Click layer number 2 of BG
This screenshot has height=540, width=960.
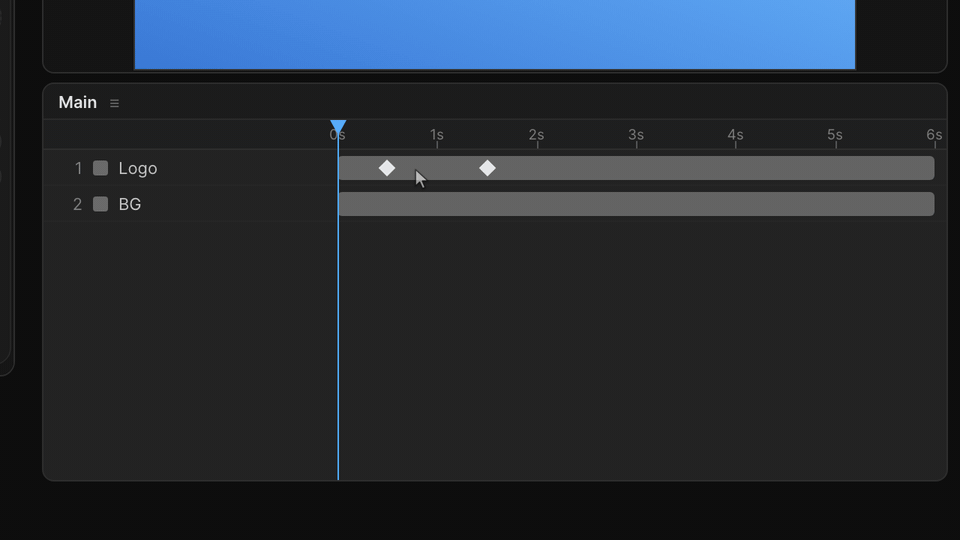tap(77, 204)
